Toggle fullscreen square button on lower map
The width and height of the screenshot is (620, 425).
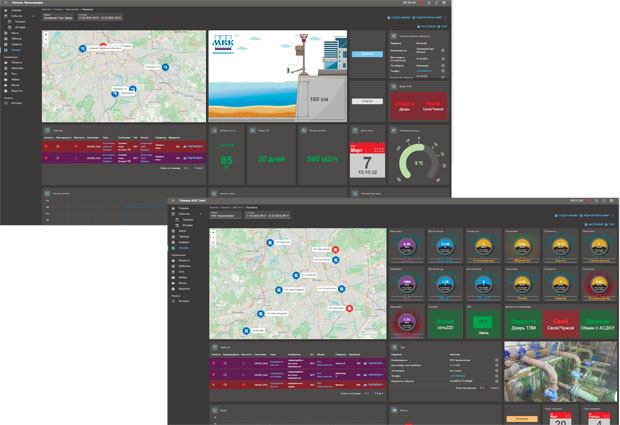click(214, 242)
